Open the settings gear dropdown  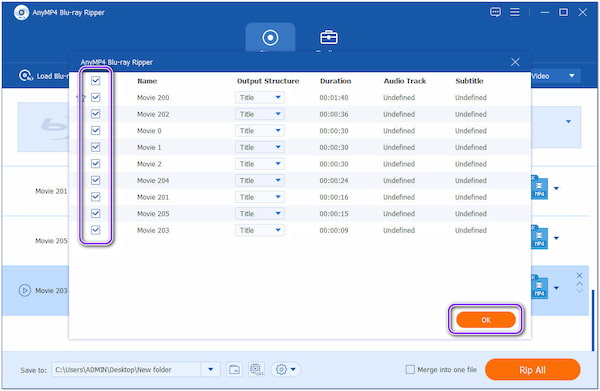(x=285, y=369)
